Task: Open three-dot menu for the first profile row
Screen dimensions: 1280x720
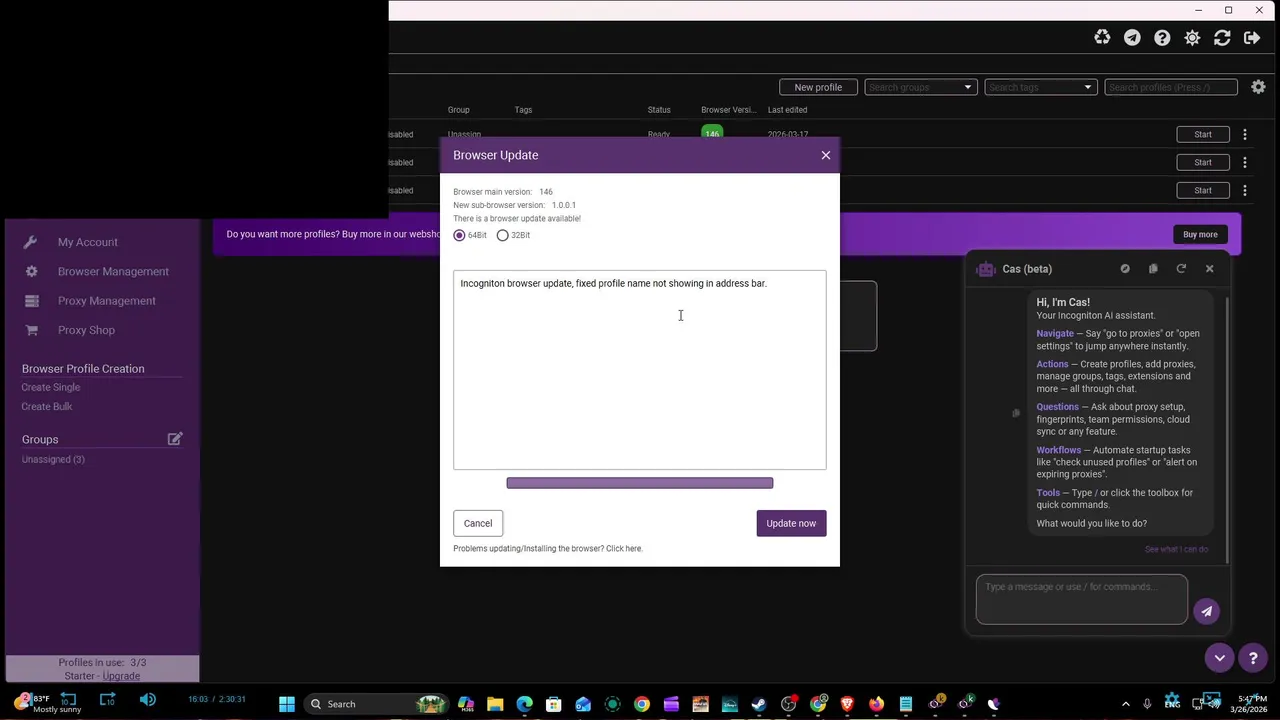Action: point(1245,134)
